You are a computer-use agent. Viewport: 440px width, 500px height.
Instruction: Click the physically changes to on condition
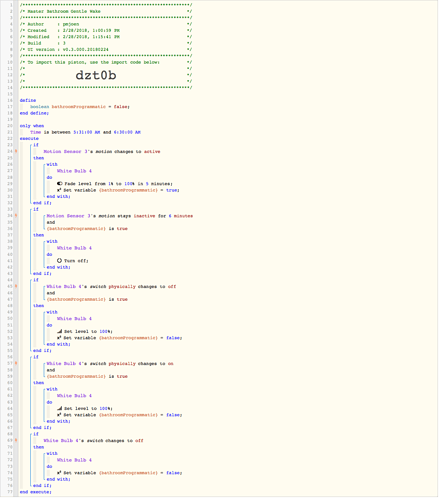(110, 364)
